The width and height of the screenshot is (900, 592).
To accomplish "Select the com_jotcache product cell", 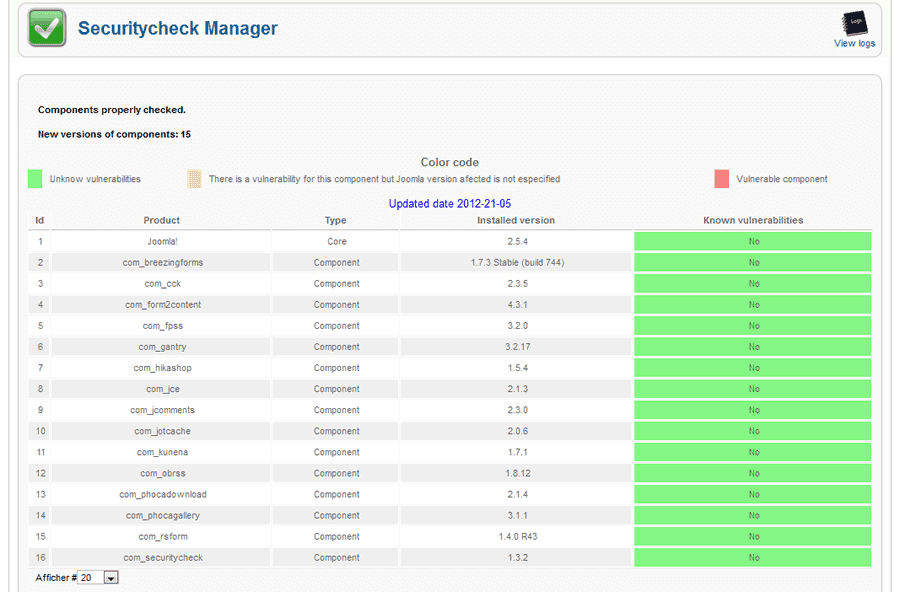I will tap(162, 431).
